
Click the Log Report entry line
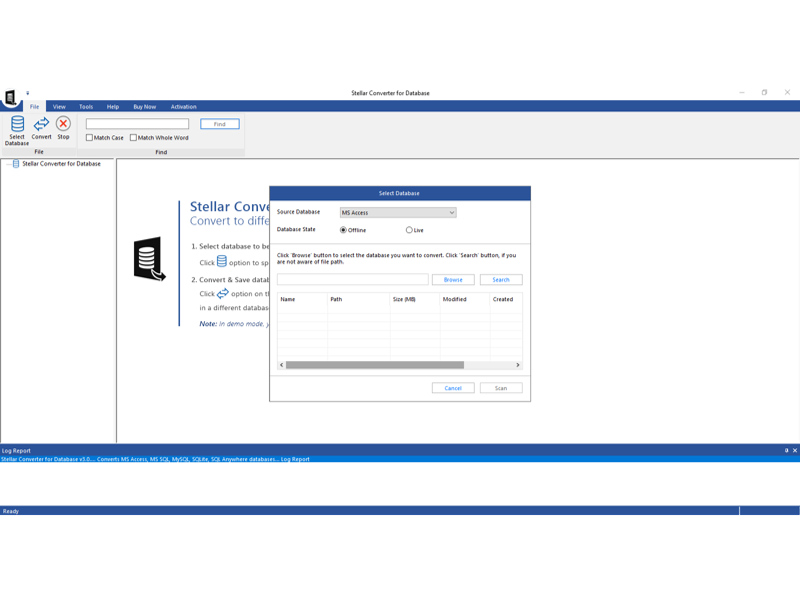400,459
